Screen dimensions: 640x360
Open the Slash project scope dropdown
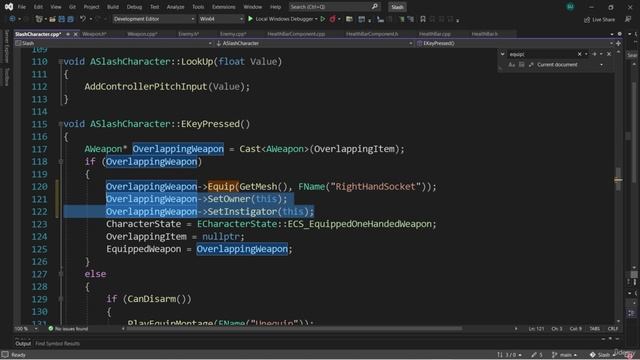coord(114,43)
